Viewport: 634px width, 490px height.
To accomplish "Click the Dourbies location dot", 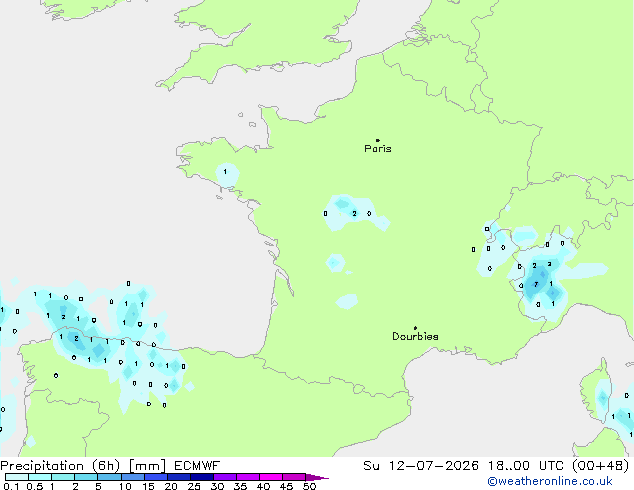I will [415, 328].
